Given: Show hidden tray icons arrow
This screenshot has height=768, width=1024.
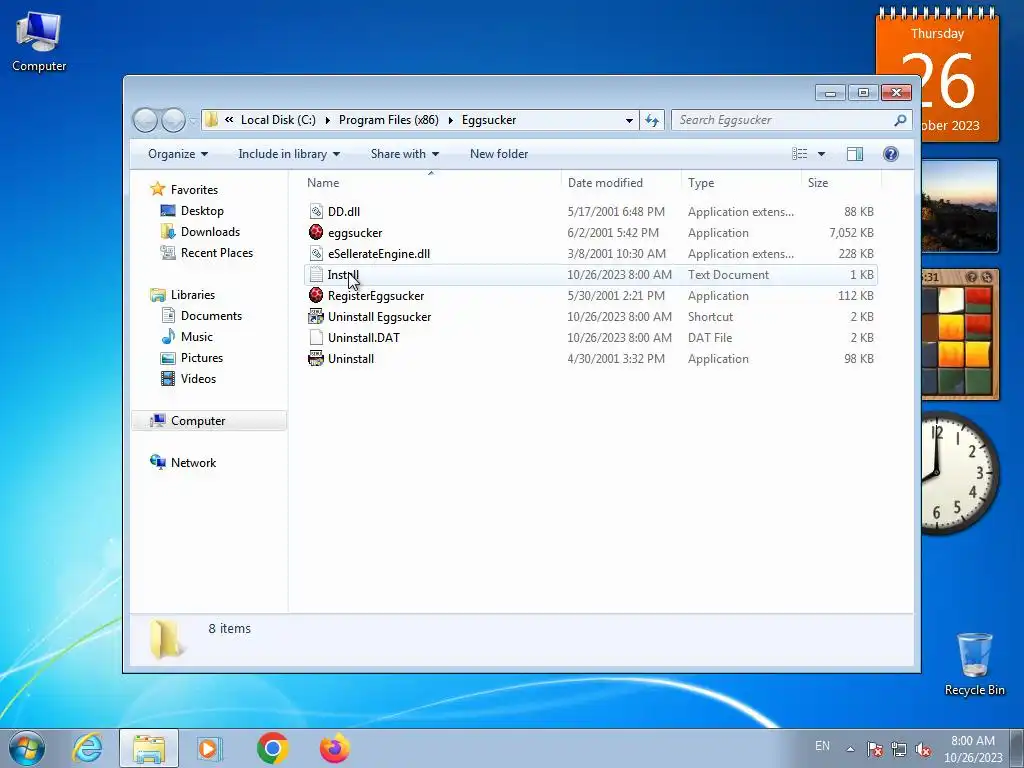Looking at the screenshot, I should point(850,749).
